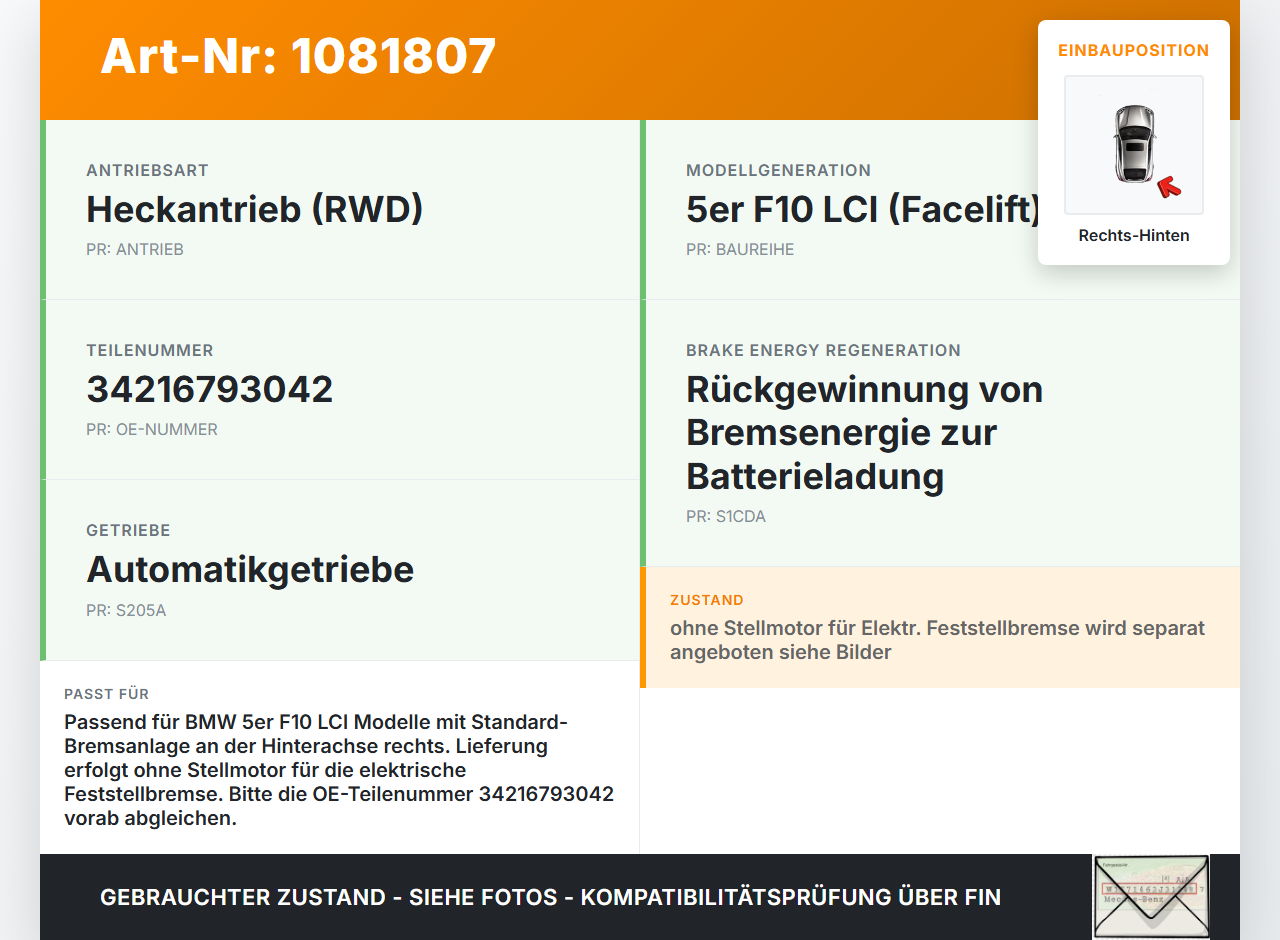Click the PR: BAUREIHE label
This screenshot has height=940, width=1280.
pyautogui.click(x=740, y=250)
